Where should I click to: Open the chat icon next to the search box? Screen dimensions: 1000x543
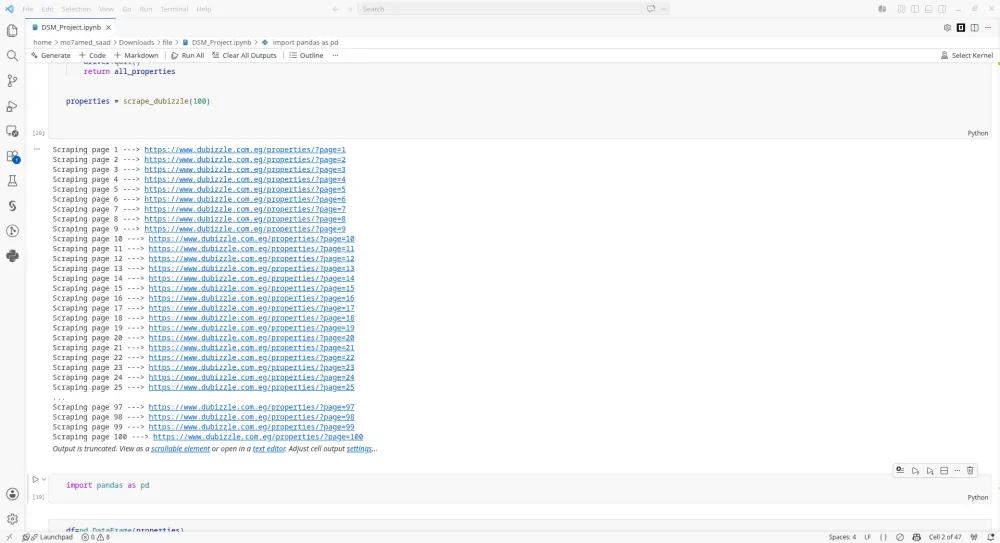click(651, 9)
